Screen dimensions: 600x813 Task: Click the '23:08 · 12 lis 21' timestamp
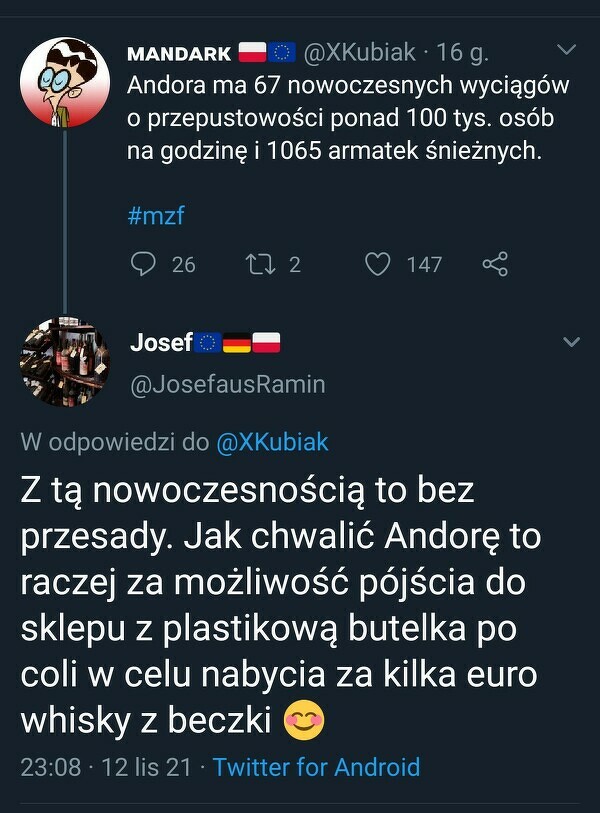[x=107, y=767]
